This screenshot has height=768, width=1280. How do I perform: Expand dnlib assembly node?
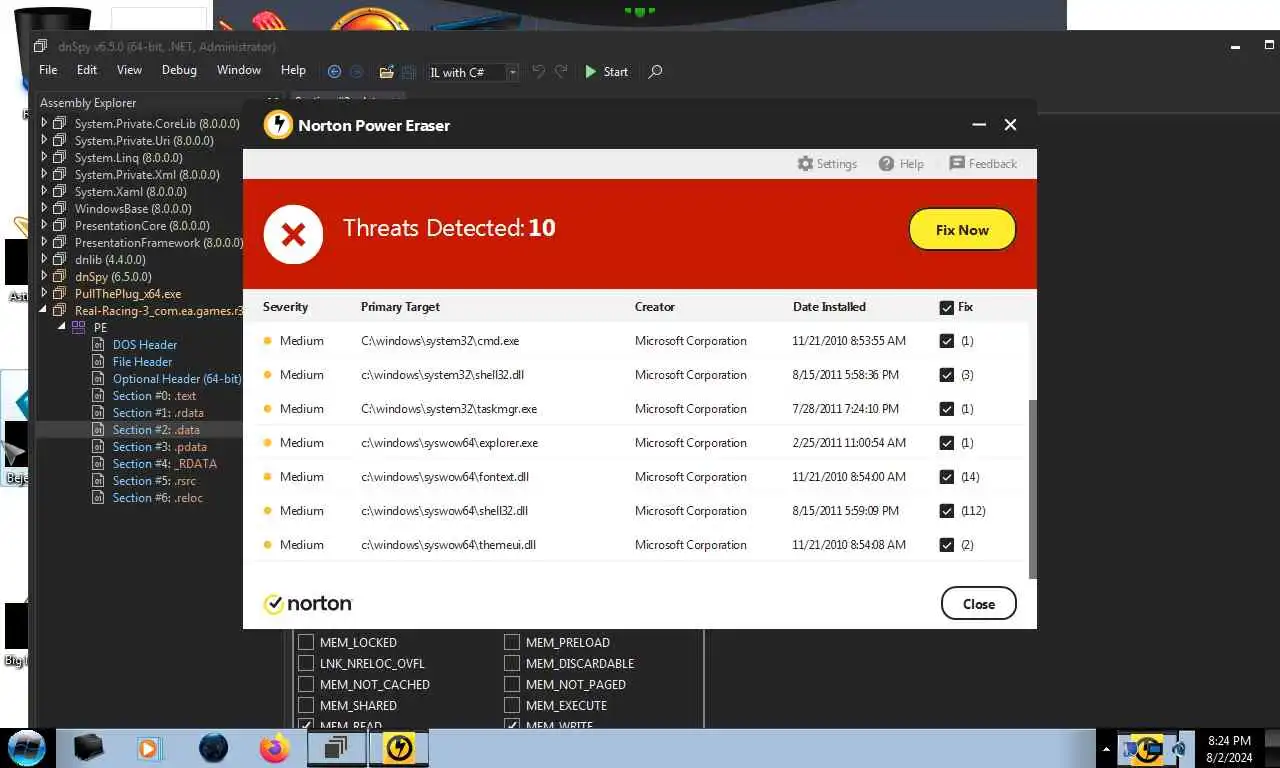44,259
